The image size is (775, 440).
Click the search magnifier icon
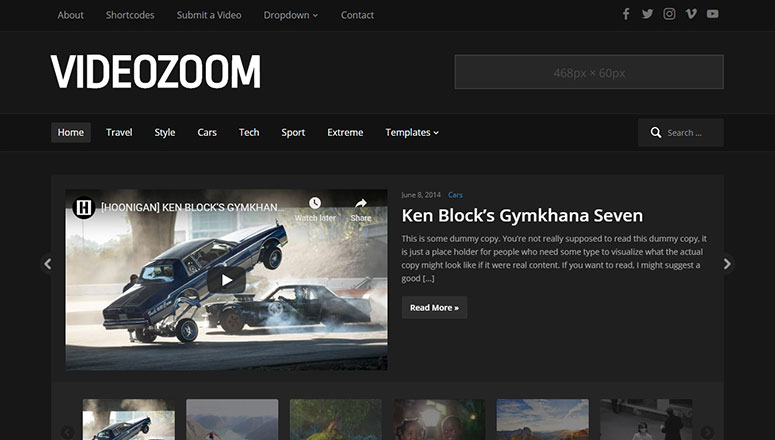coord(656,132)
